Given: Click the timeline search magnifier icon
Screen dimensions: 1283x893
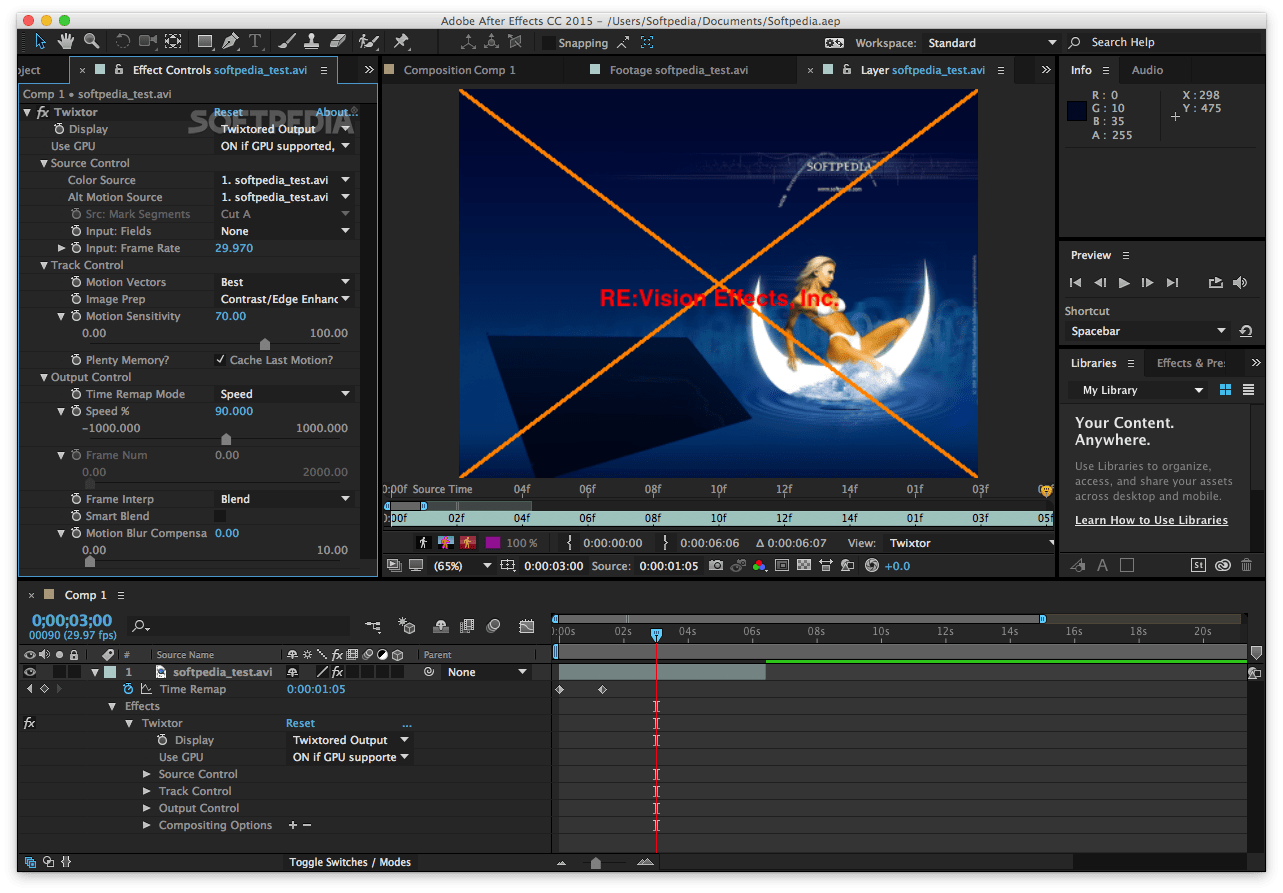Looking at the screenshot, I should [140, 627].
